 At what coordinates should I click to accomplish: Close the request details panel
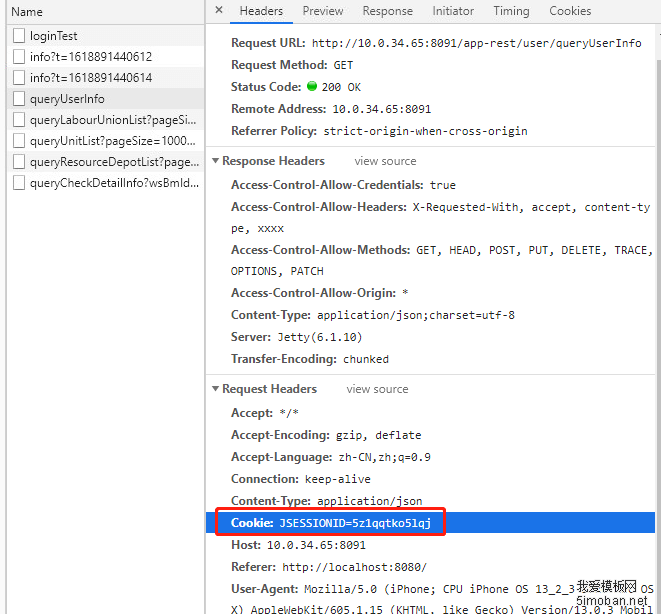(219, 11)
